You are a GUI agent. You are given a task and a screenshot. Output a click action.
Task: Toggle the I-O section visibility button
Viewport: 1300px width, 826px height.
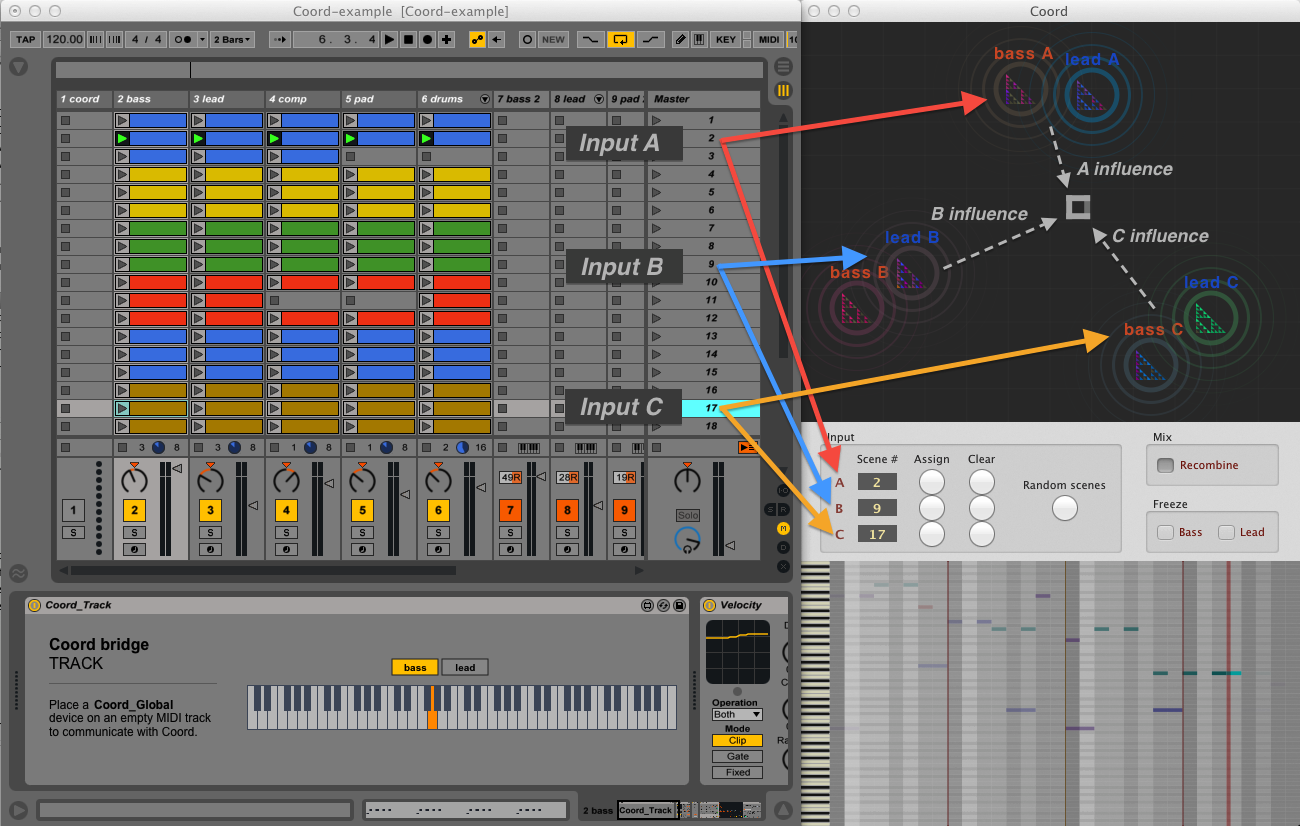[783, 491]
